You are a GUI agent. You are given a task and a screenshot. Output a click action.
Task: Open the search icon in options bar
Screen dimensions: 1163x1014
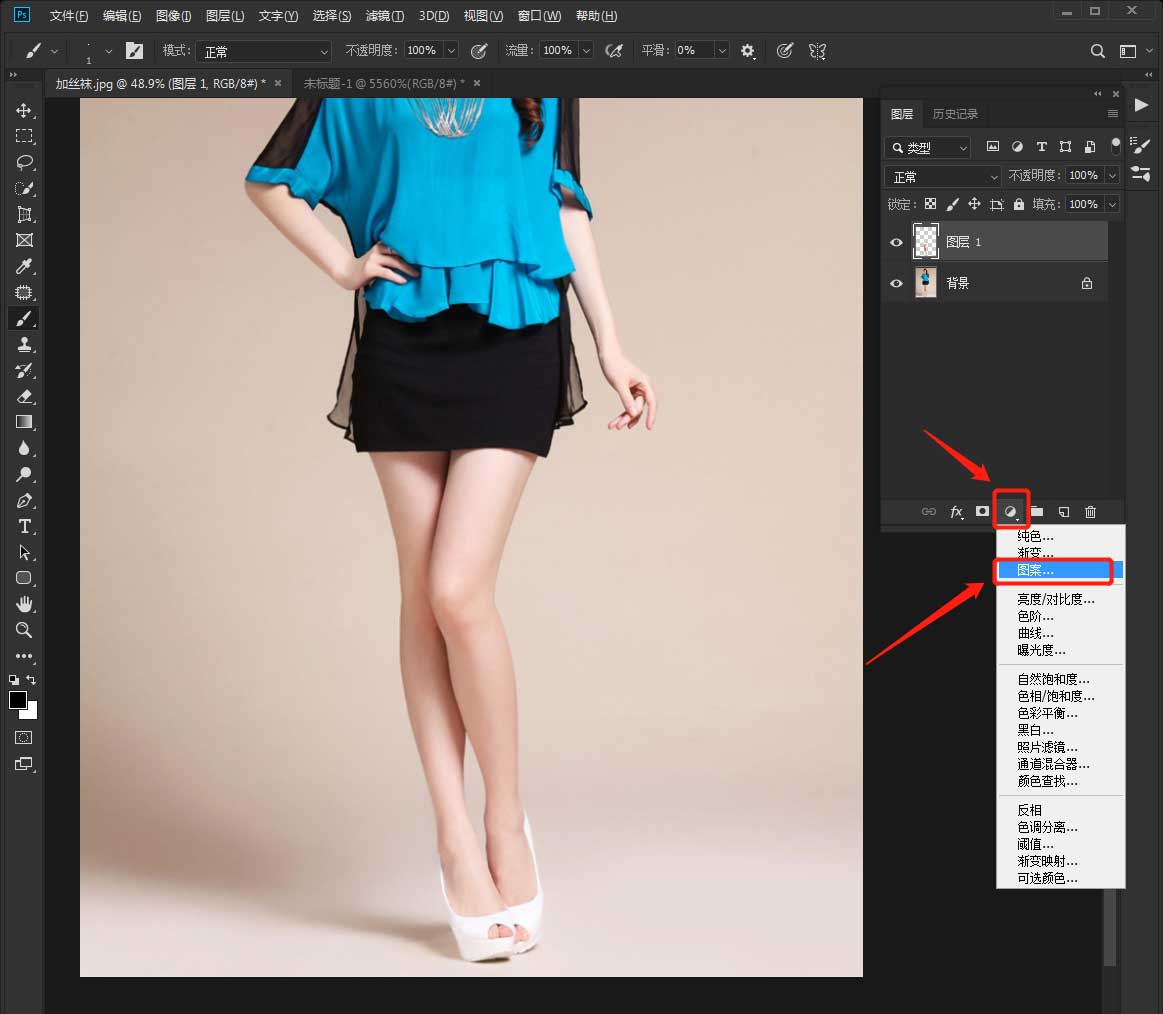(x=1098, y=51)
